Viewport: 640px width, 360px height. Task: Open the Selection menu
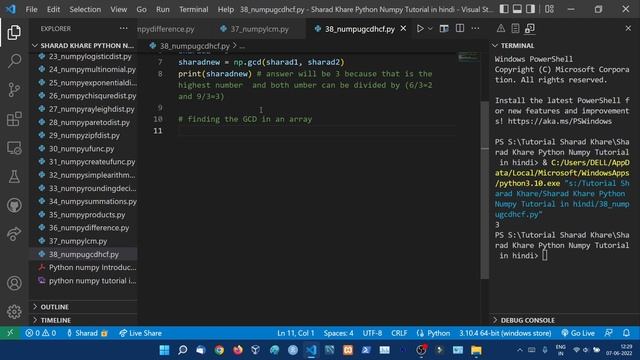[x=85, y=9]
